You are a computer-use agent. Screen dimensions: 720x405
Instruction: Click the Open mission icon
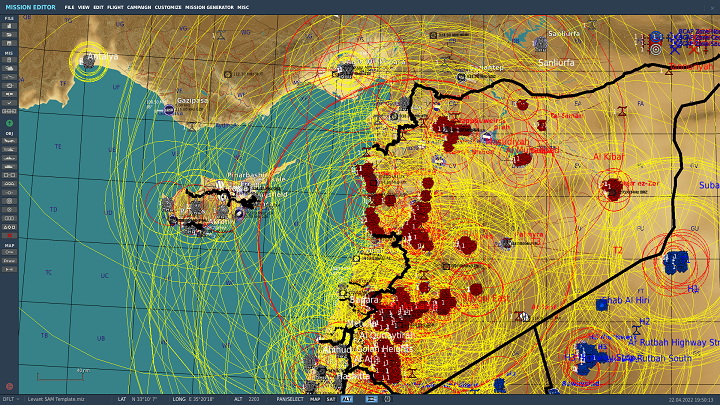pyautogui.click(x=9, y=35)
